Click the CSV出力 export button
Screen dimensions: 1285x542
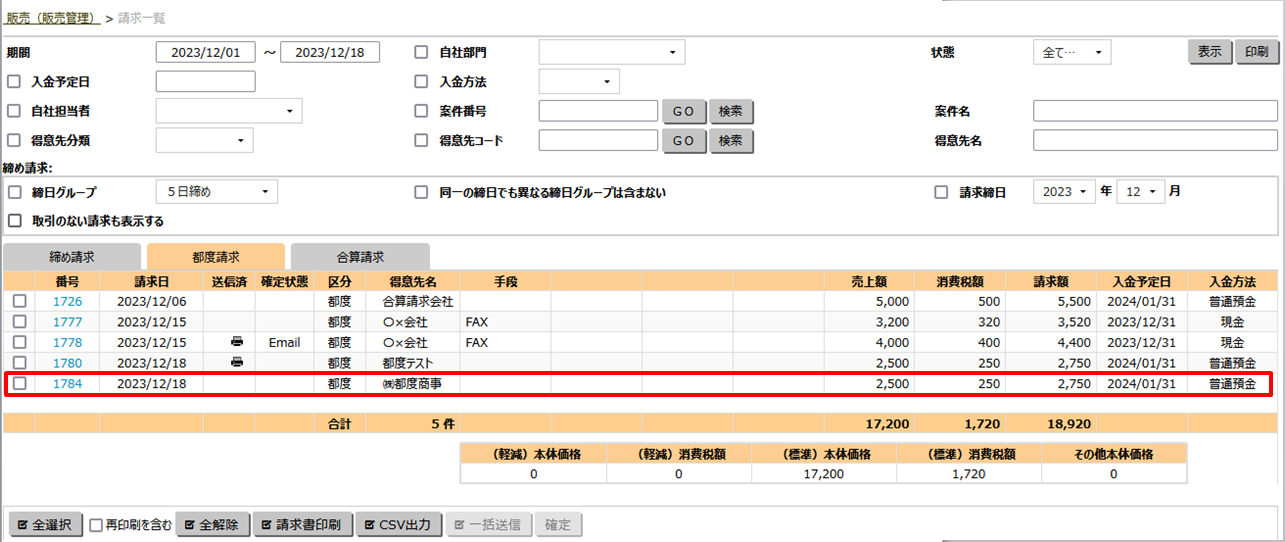point(398,525)
